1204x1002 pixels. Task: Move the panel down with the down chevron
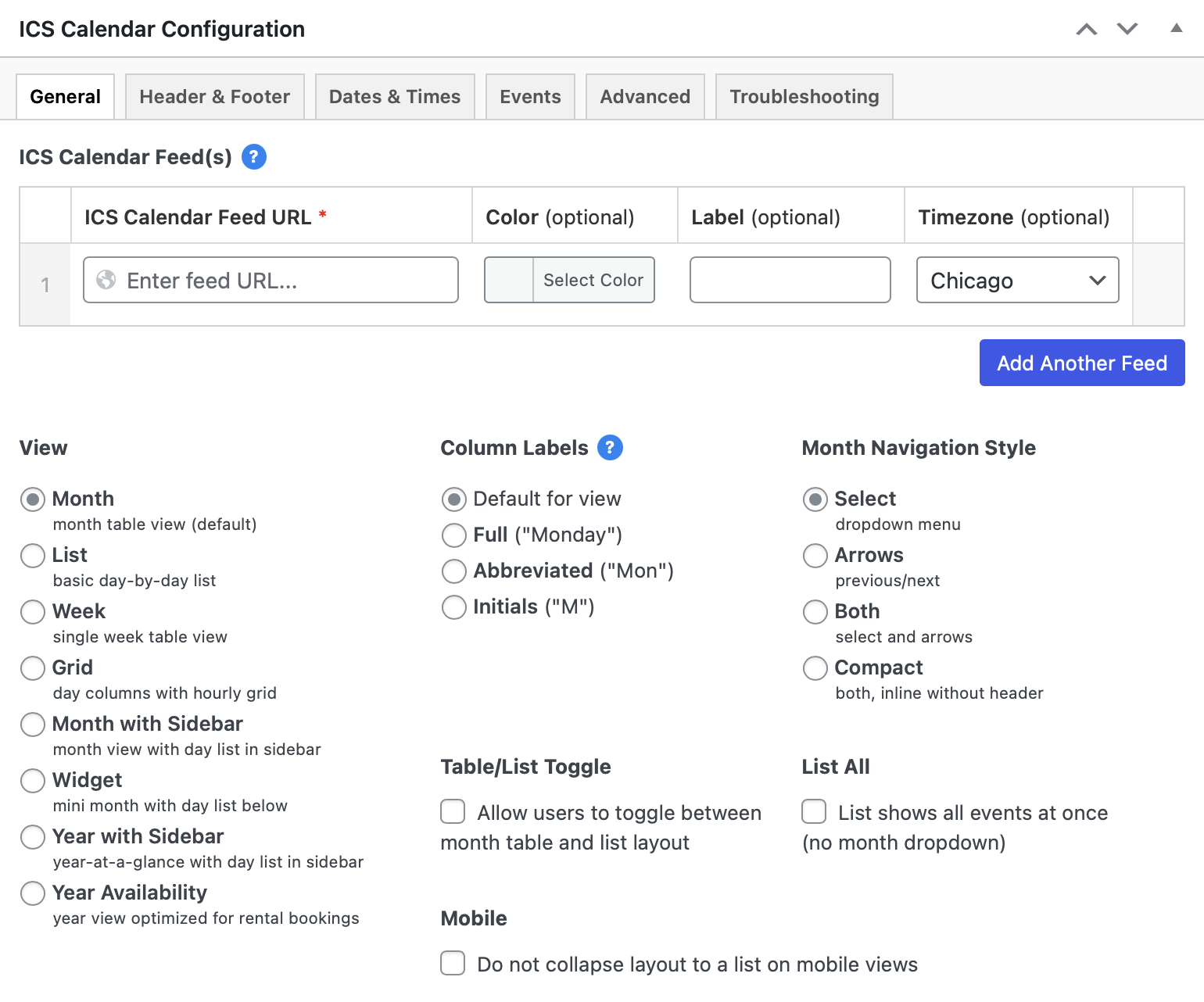tap(1127, 30)
